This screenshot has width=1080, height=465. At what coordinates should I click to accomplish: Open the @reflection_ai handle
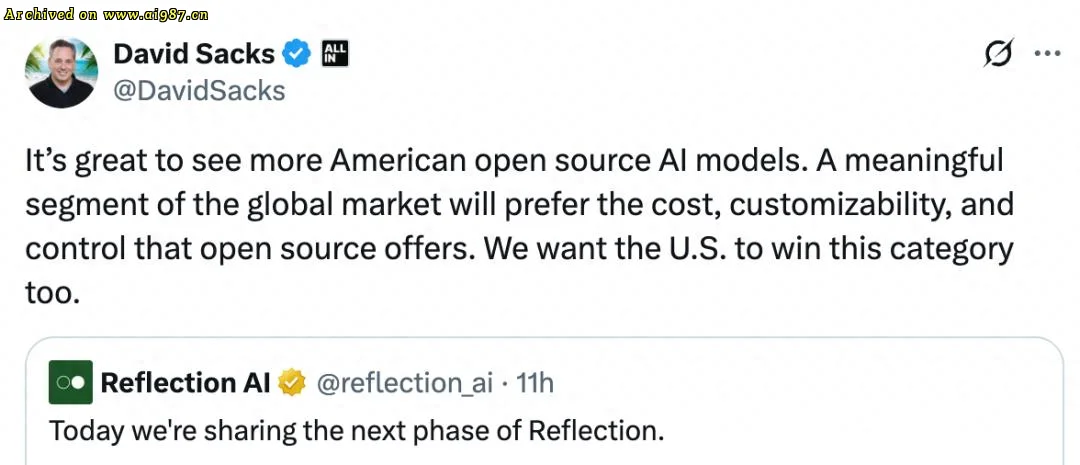point(403,382)
